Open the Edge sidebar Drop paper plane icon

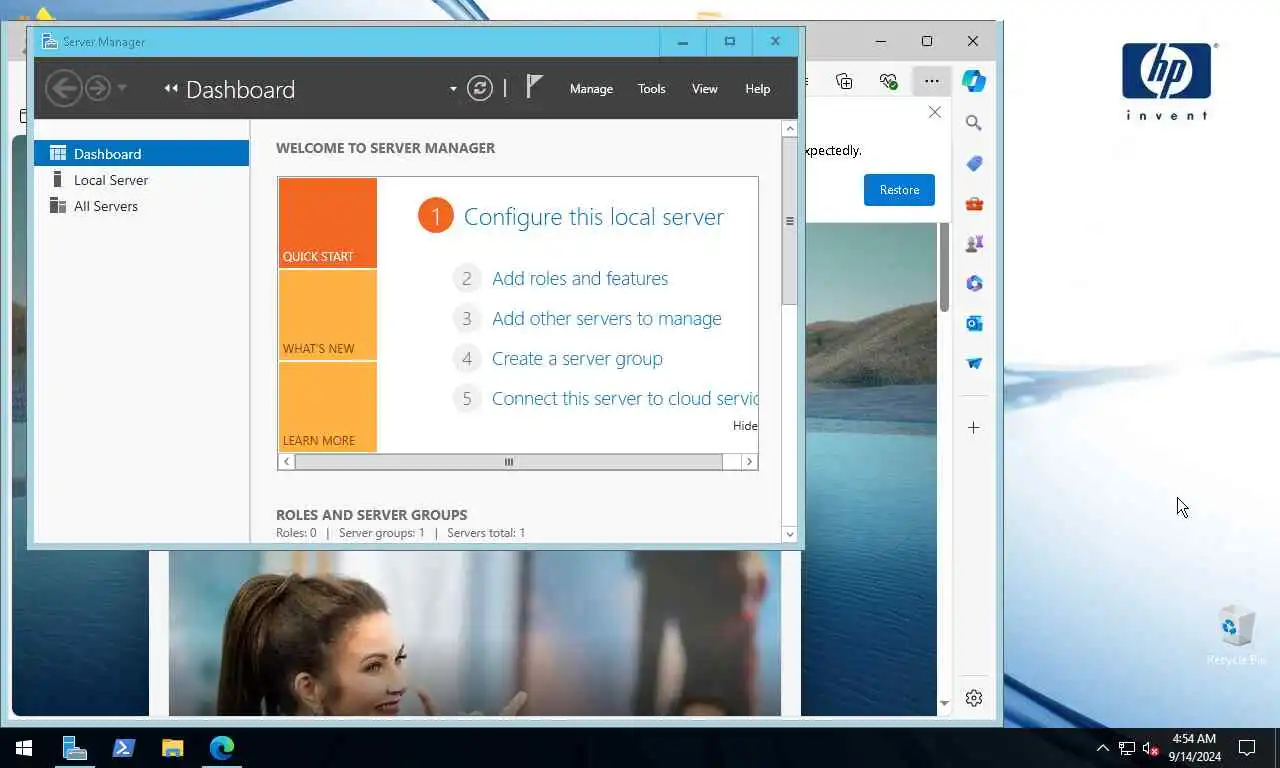[974, 363]
